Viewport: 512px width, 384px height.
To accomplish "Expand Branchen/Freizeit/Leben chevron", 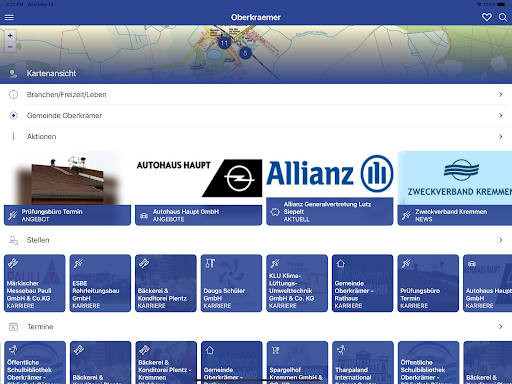I will click(500, 95).
